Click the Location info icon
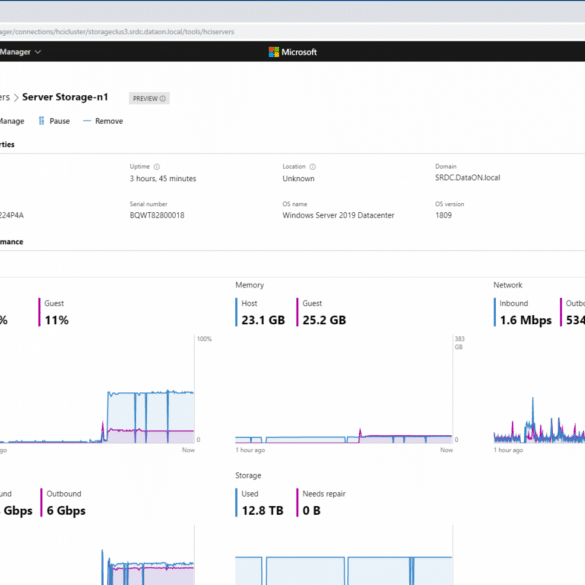 pyautogui.click(x=313, y=167)
